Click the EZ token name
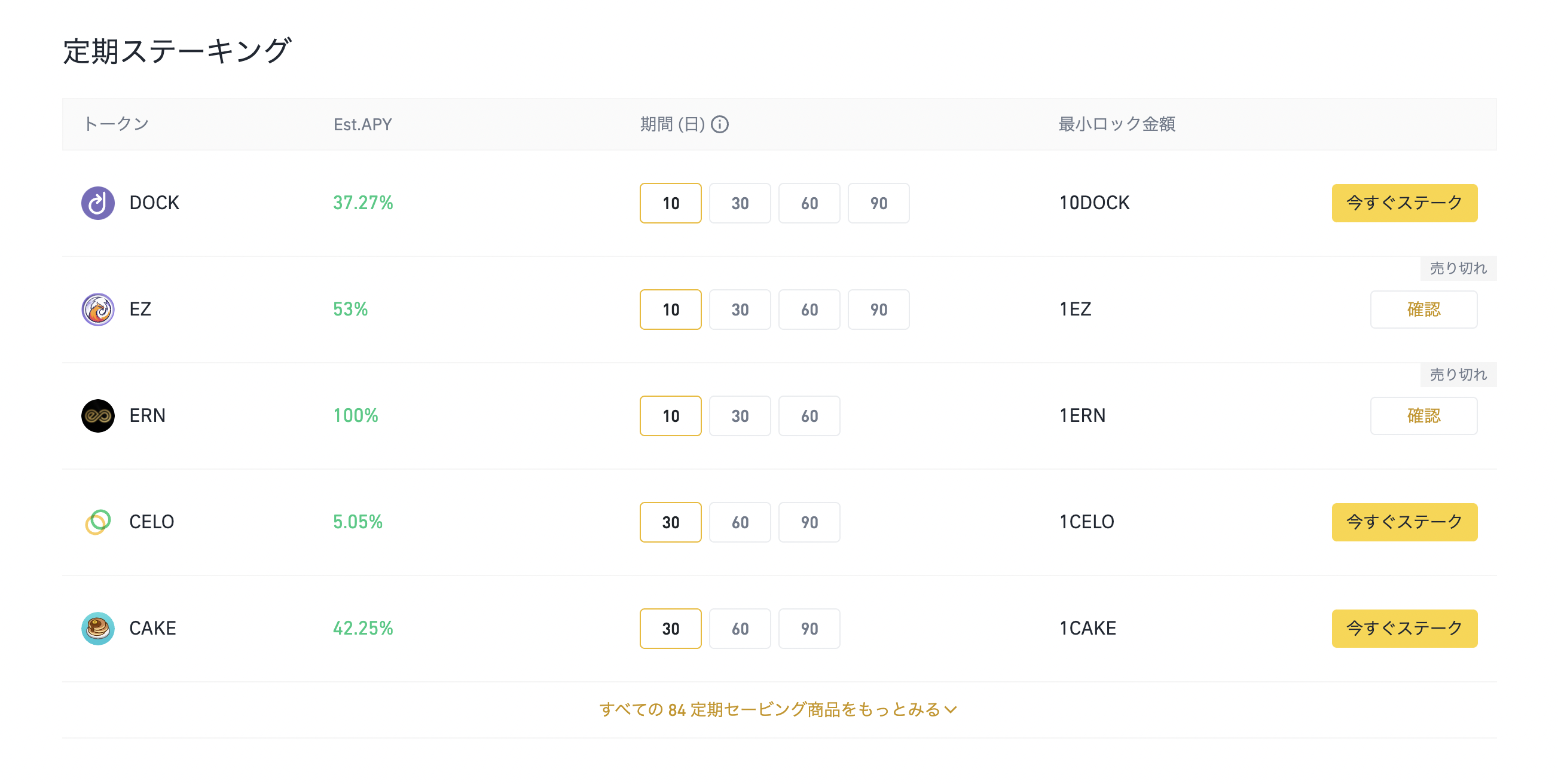This screenshot has height=784, width=1558. (x=140, y=310)
